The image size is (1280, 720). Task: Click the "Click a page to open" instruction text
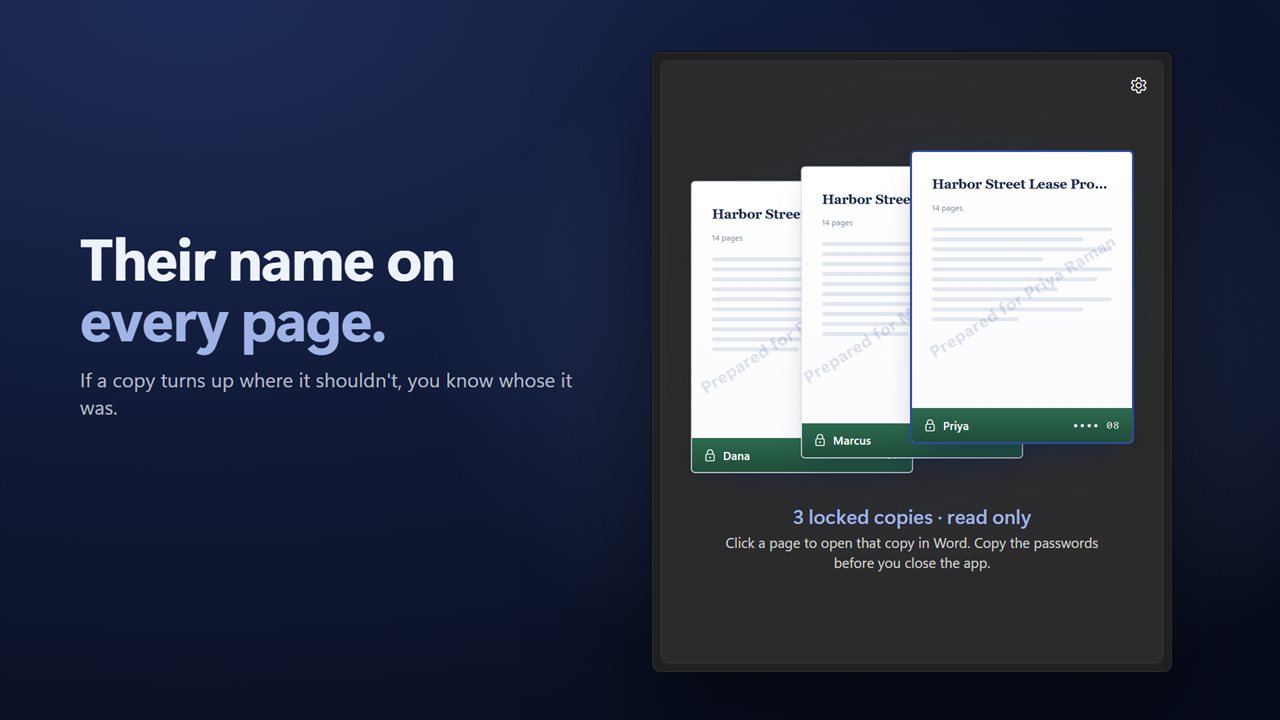tap(912, 553)
